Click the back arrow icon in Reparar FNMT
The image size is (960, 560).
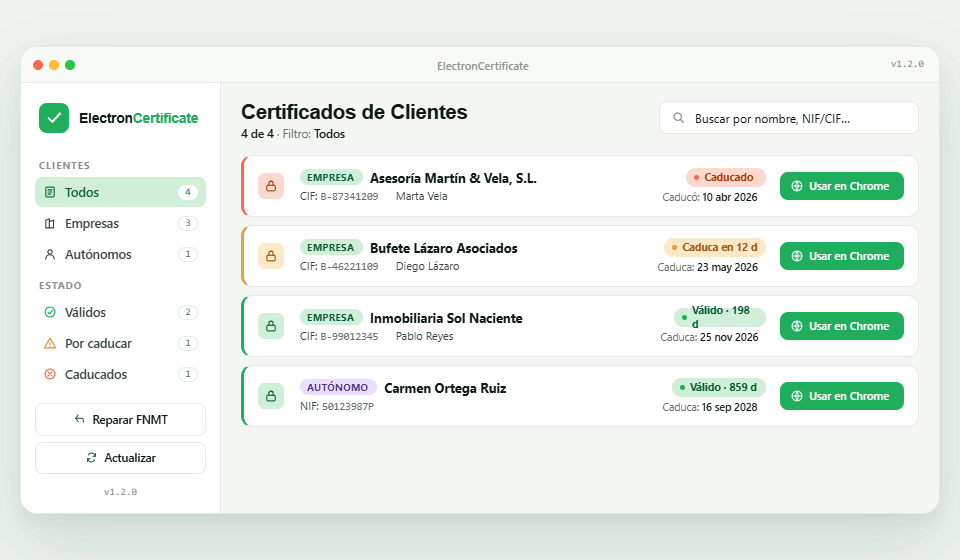coord(79,419)
